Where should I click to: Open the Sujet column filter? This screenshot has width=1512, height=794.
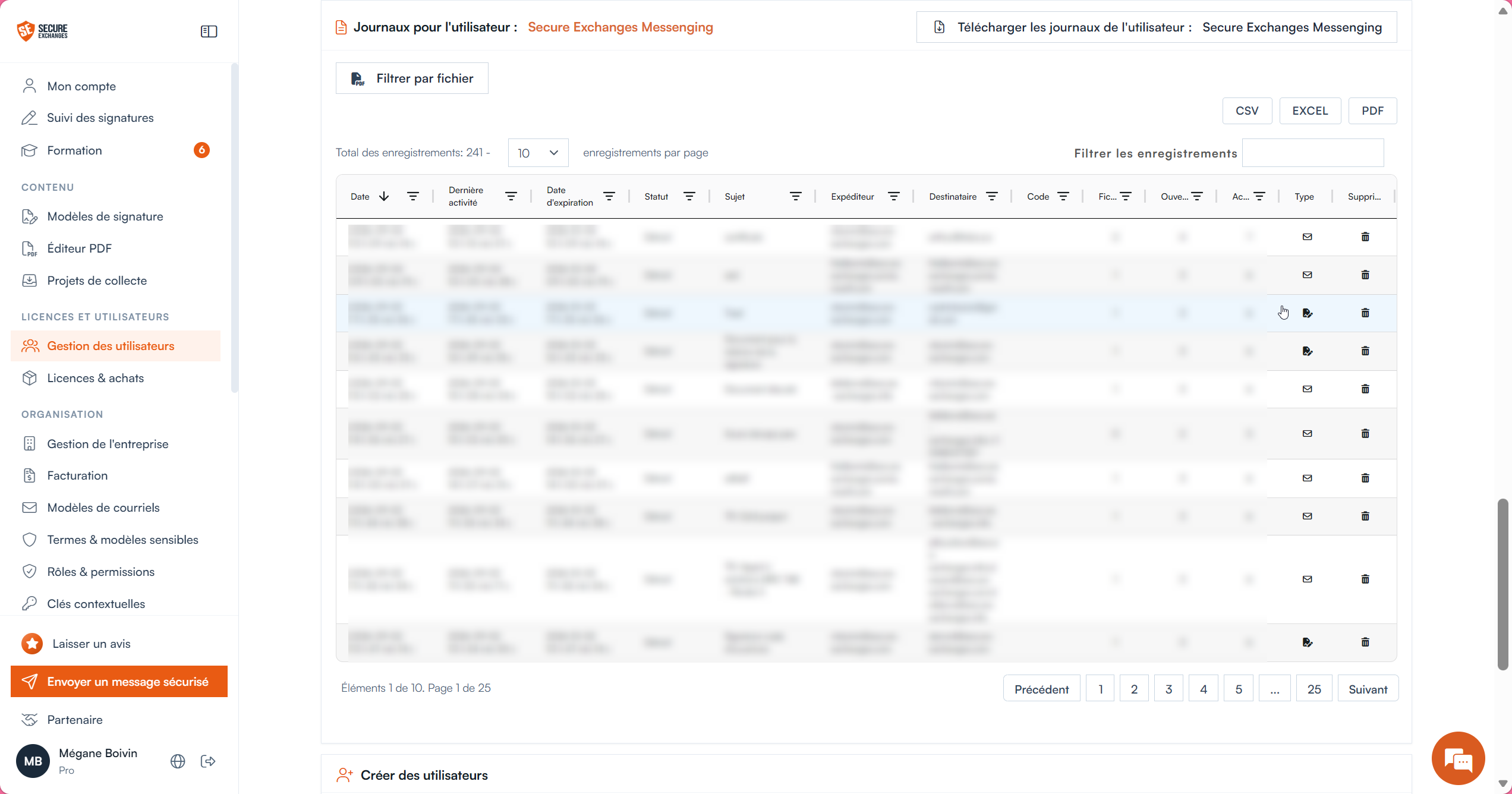795,196
